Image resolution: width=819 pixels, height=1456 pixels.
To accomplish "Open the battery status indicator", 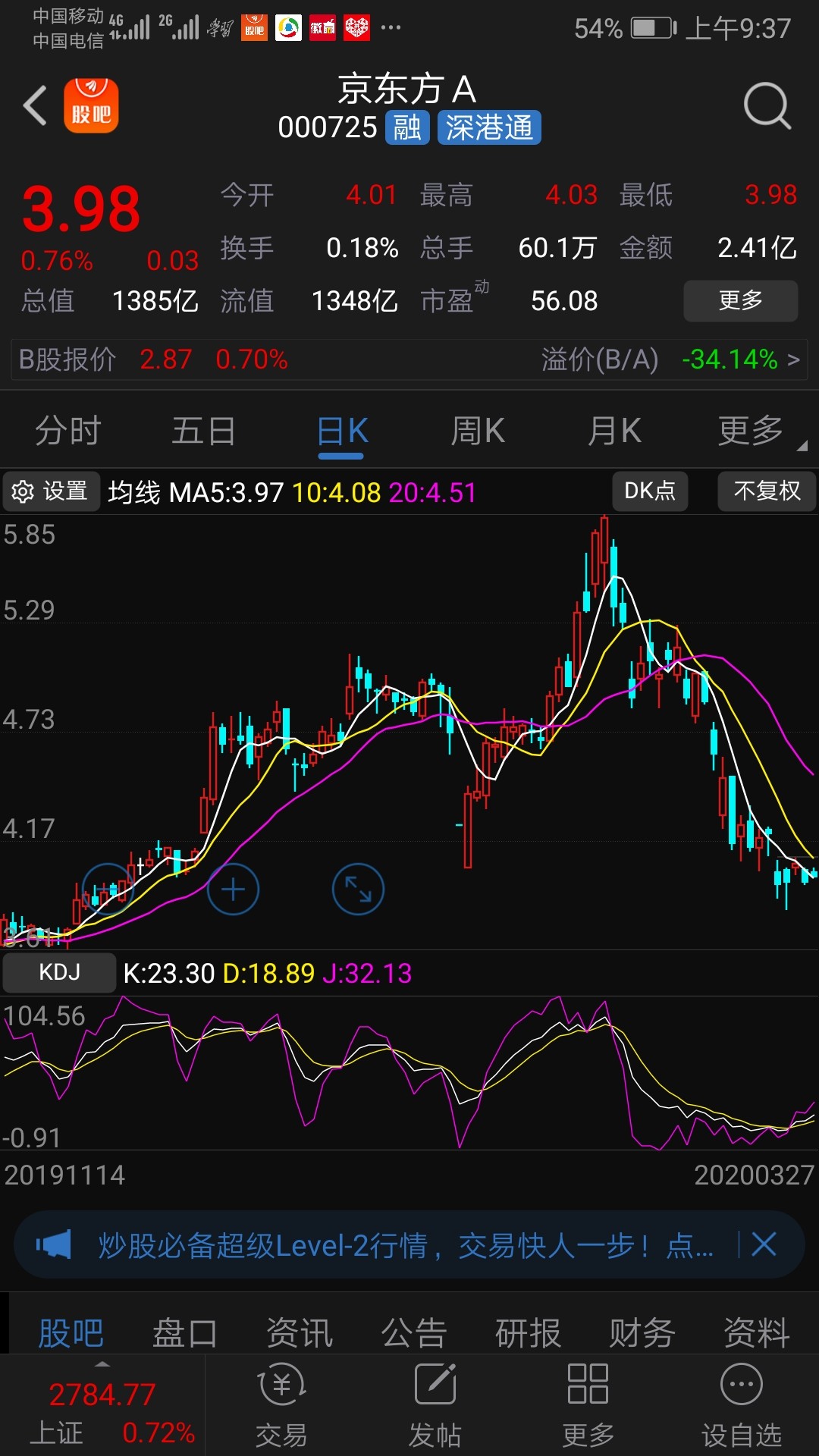I will [x=654, y=29].
